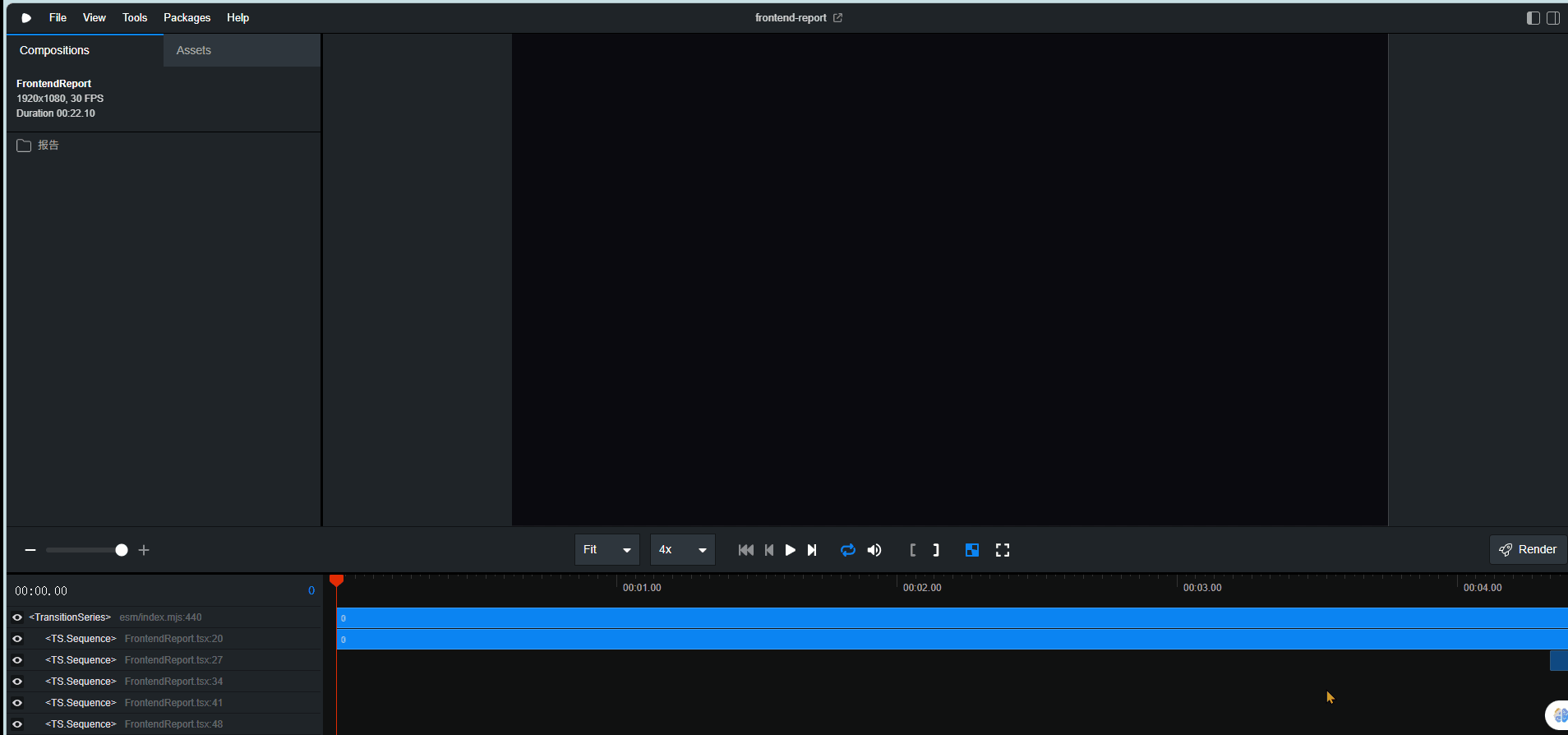Open source link esm/index.mjs:440
Screen dimensions: 1568x735
coord(160,617)
